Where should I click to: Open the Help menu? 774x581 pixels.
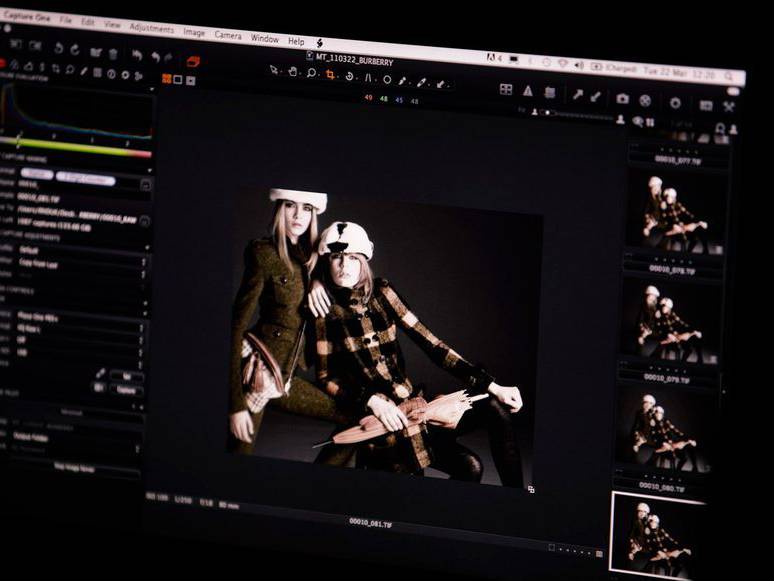pyautogui.click(x=296, y=41)
